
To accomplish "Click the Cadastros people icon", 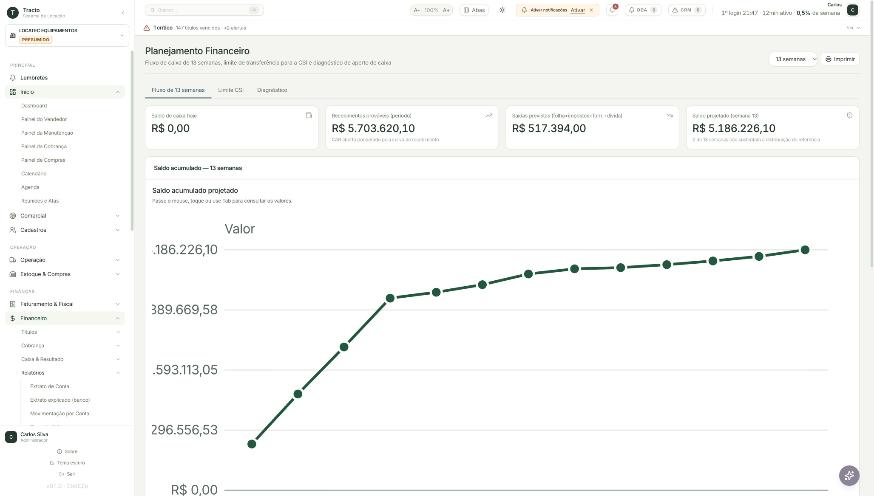I will 13,230.
